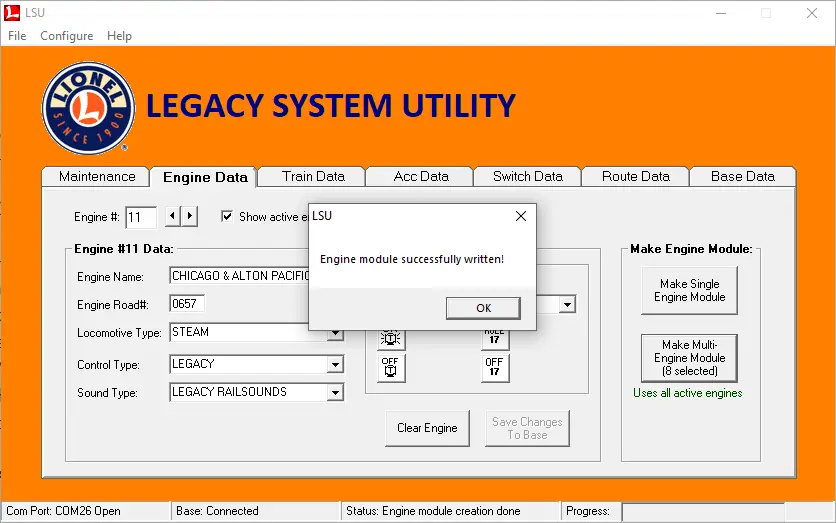Click the lit headlight ON icon button

coord(391,339)
